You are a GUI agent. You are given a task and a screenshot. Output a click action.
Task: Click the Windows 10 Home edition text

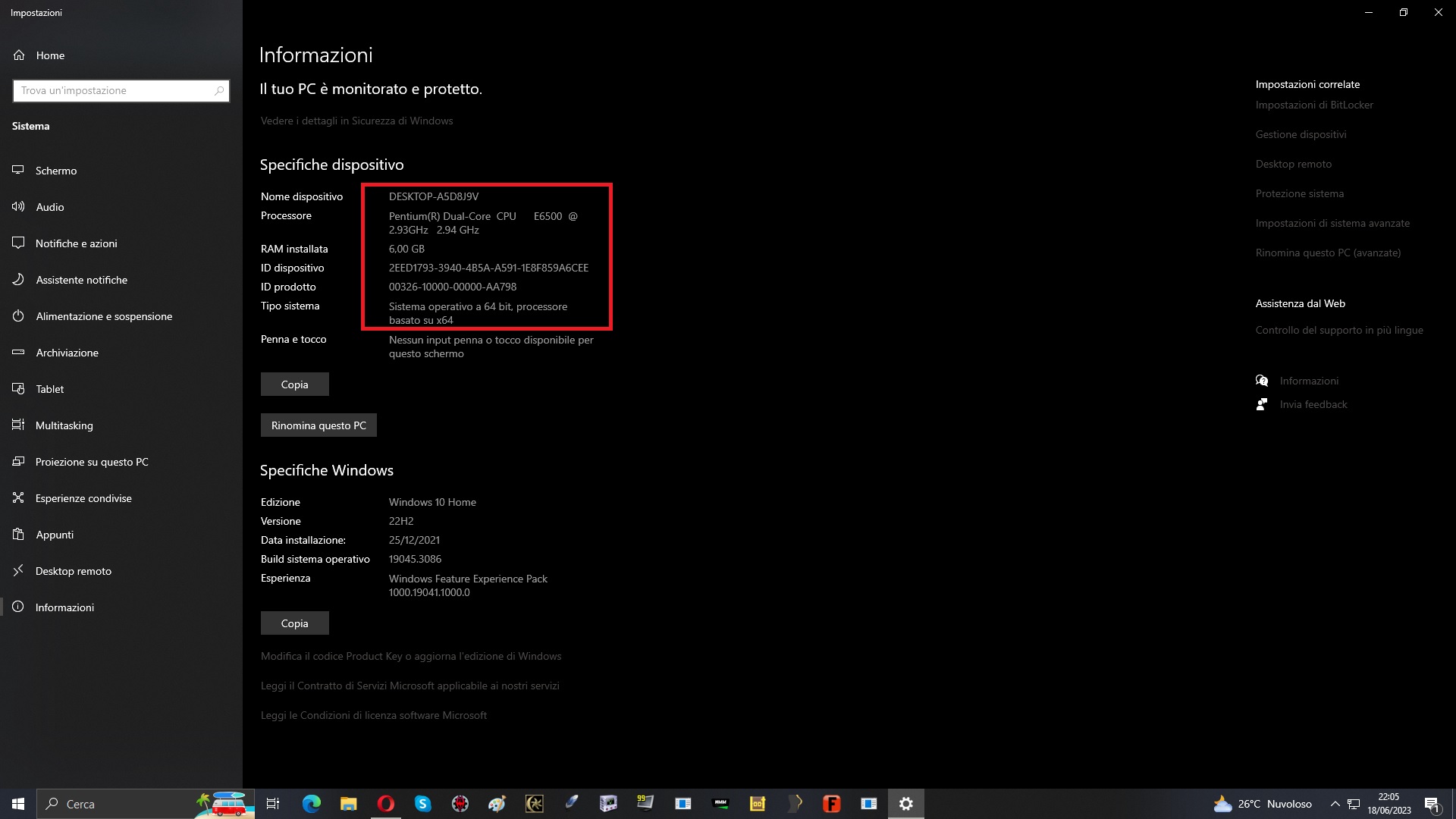[x=432, y=502]
